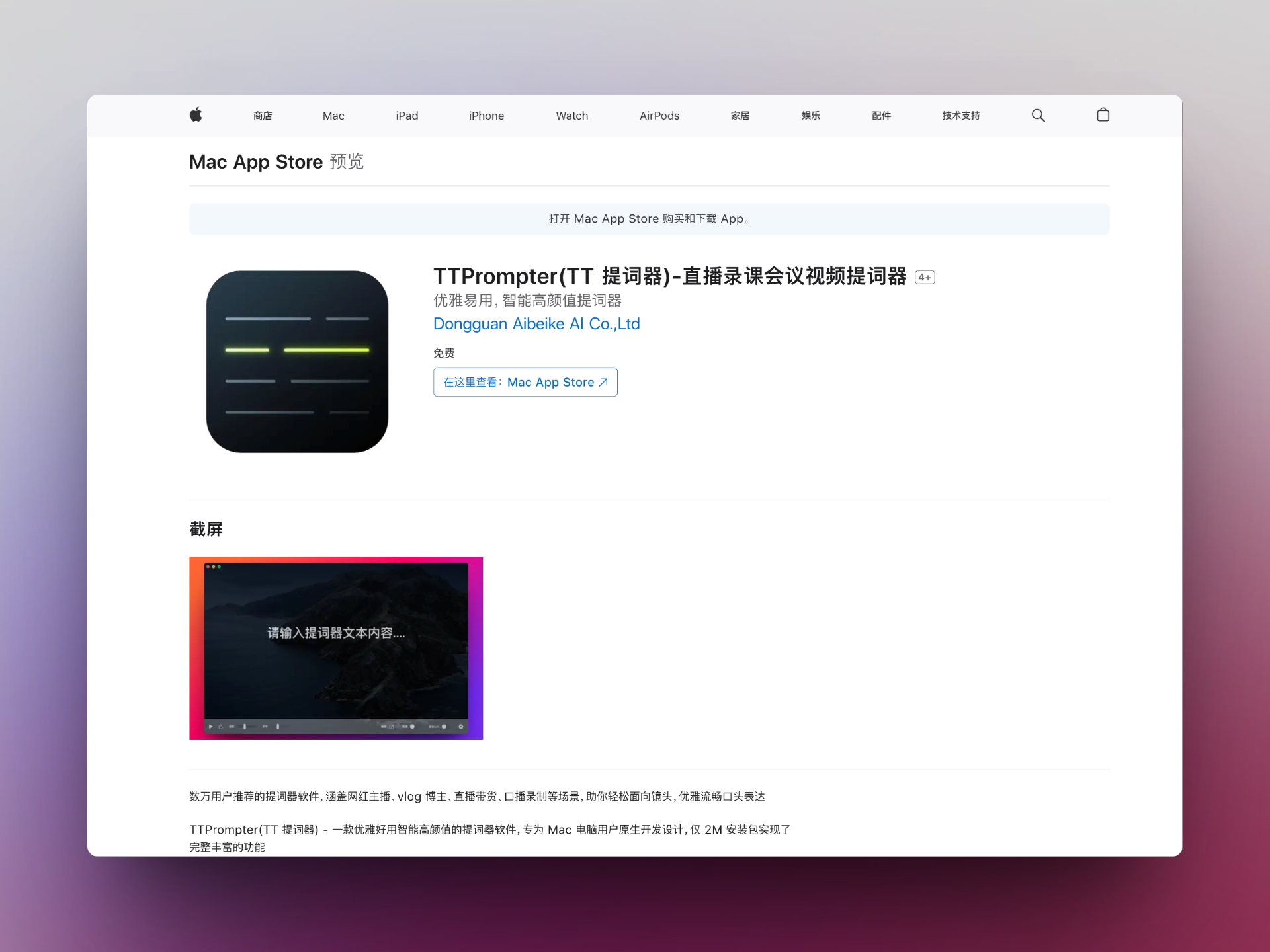Click the 4+ age rating badge
The image size is (1270, 952).
point(924,278)
